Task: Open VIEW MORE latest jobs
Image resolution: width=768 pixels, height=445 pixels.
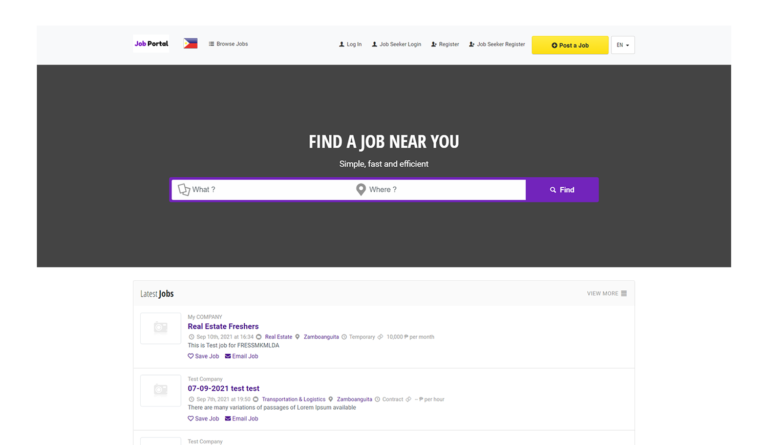Action: click(607, 294)
